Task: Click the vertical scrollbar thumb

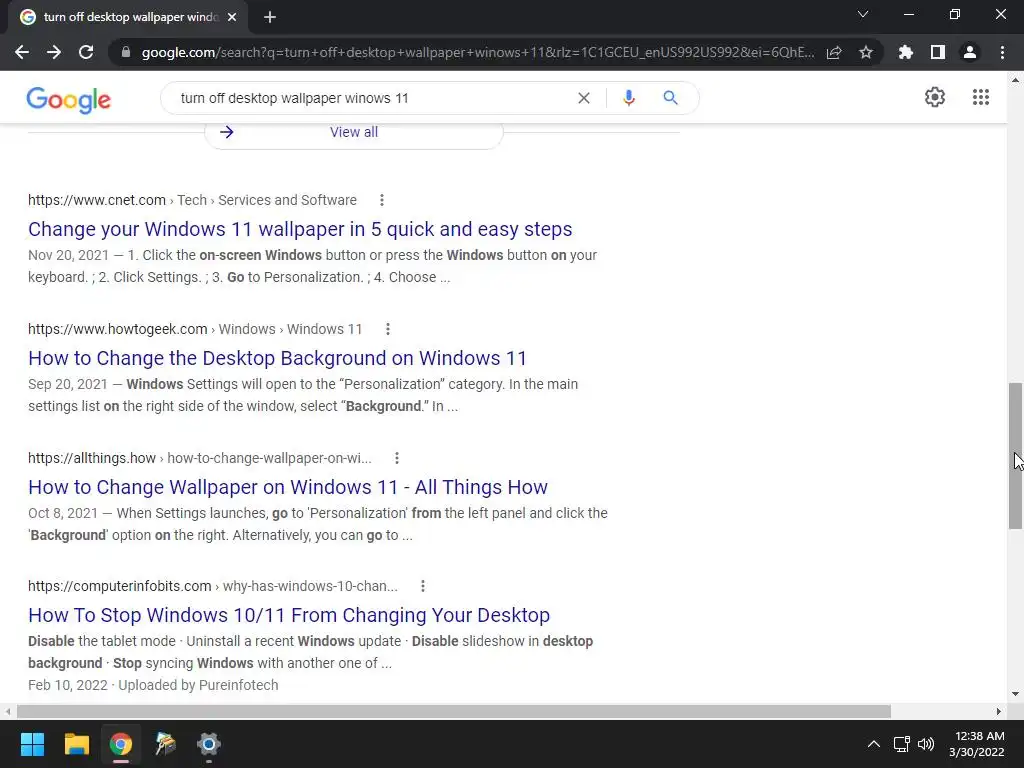Action: (1015, 456)
